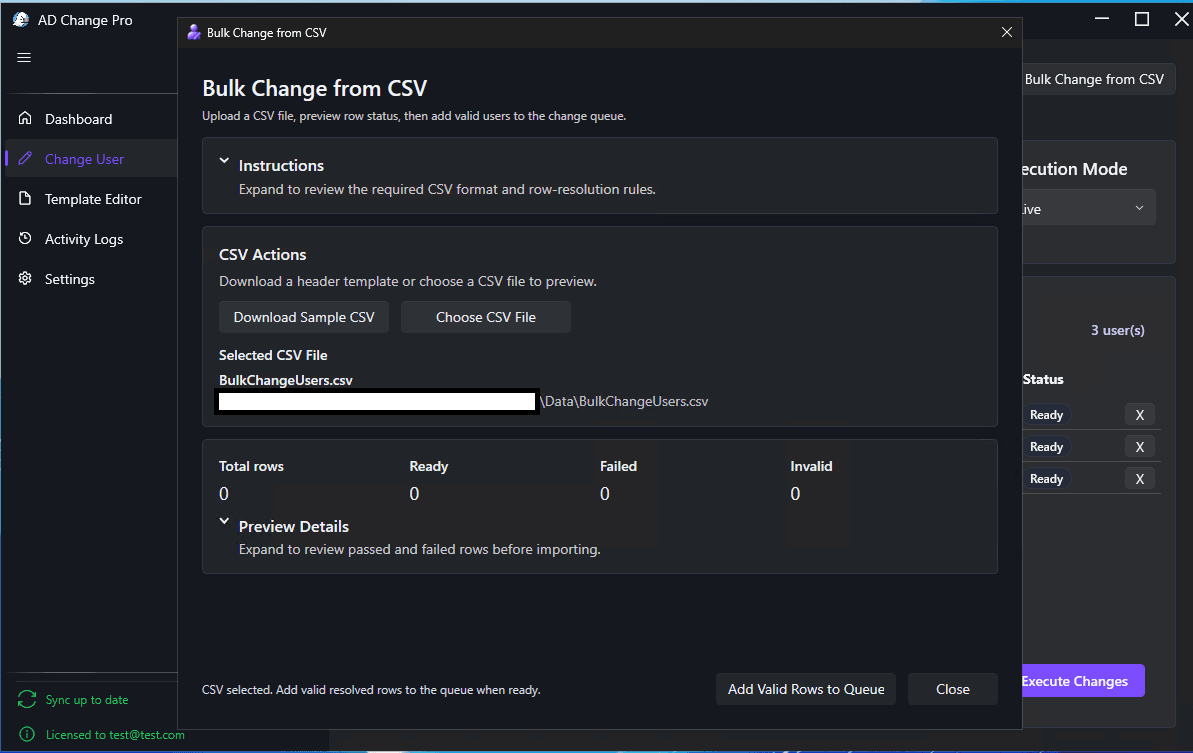Click the Settings gear icon
Viewport: 1193px width, 753px height.
[x=25, y=278]
